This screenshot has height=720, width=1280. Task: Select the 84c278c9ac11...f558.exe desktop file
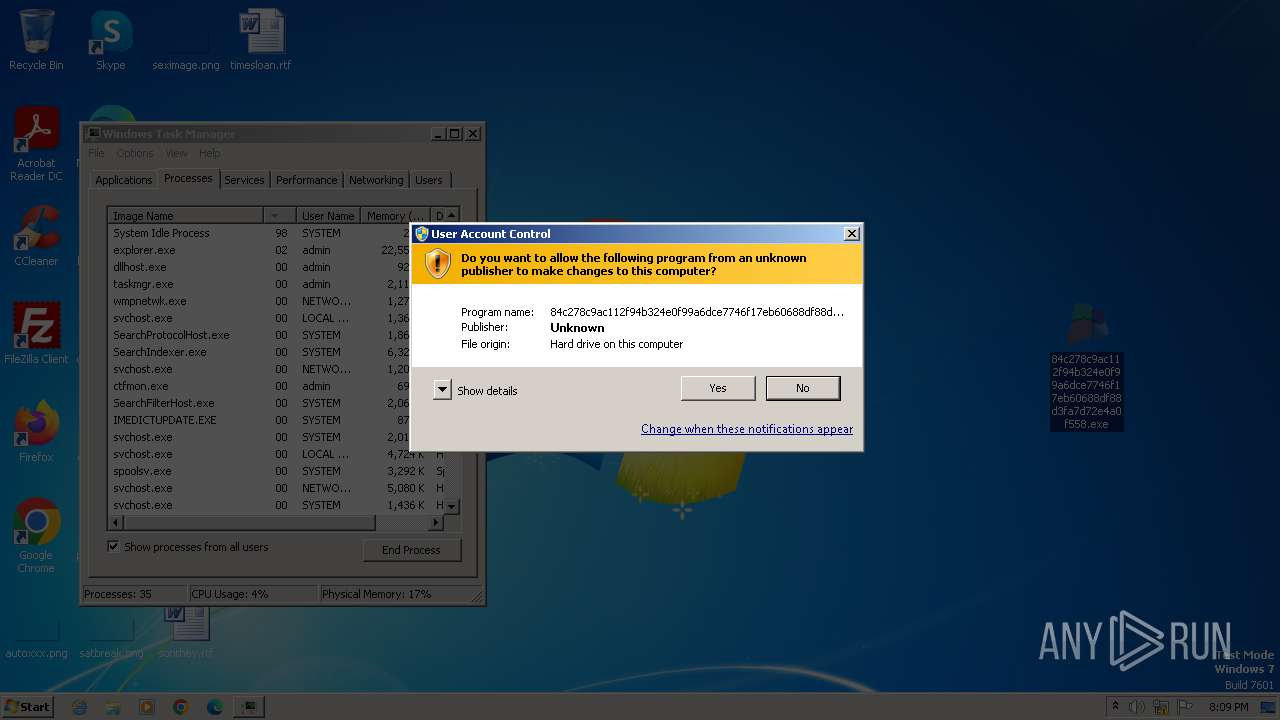click(x=1086, y=367)
